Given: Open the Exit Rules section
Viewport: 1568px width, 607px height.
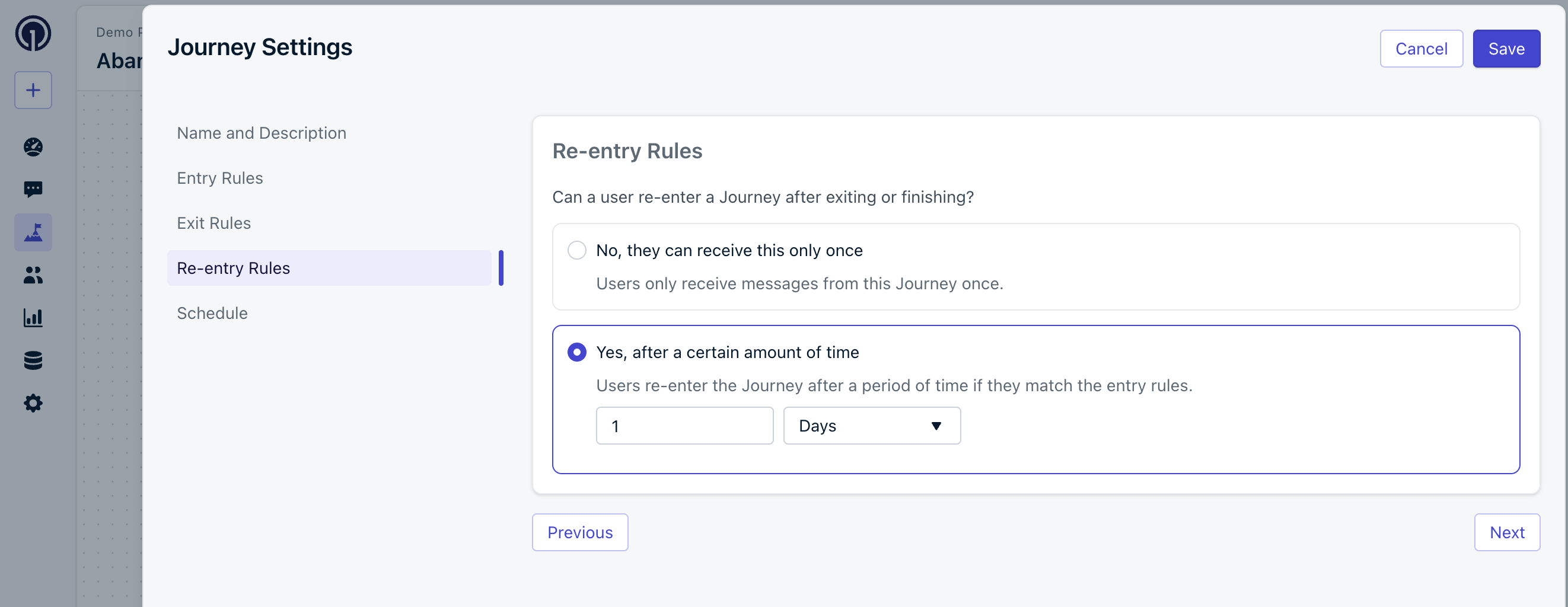Looking at the screenshot, I should (213, 223).
